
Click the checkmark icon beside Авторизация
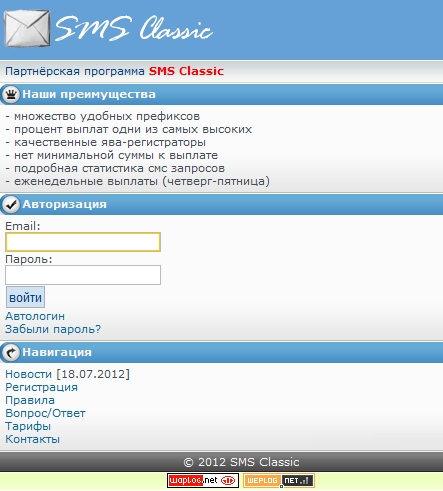click(11, 205)
